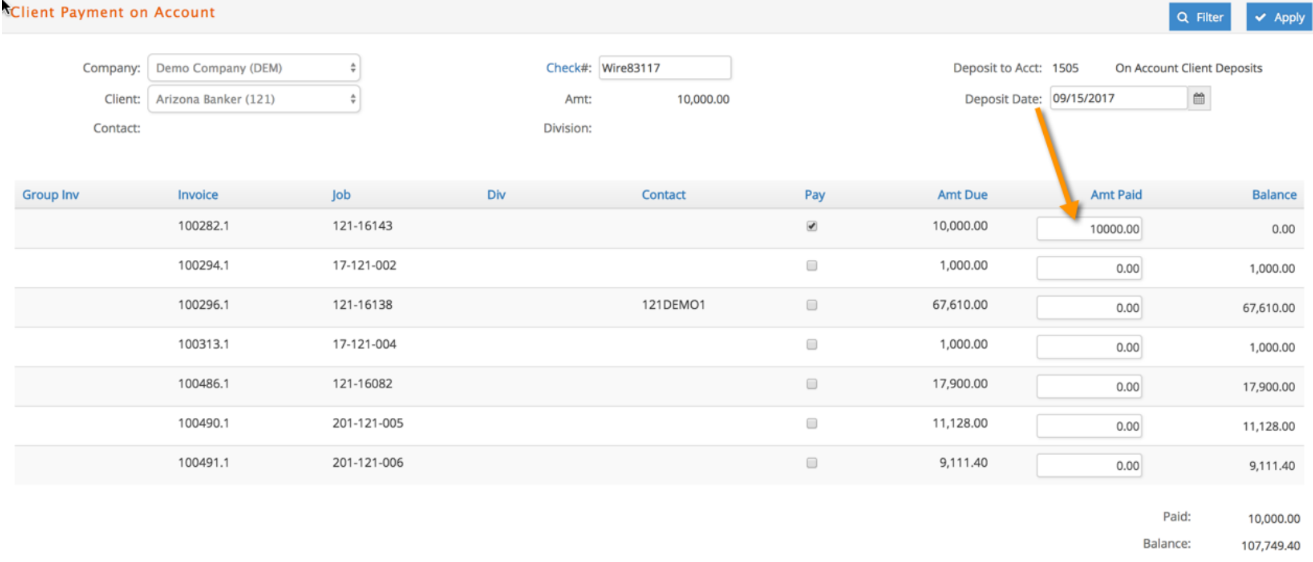The width and height of the screenshot is (1313, 562).
Task: Sort by the Job column header
Action: pyautogui.click(x=341, y=195)
